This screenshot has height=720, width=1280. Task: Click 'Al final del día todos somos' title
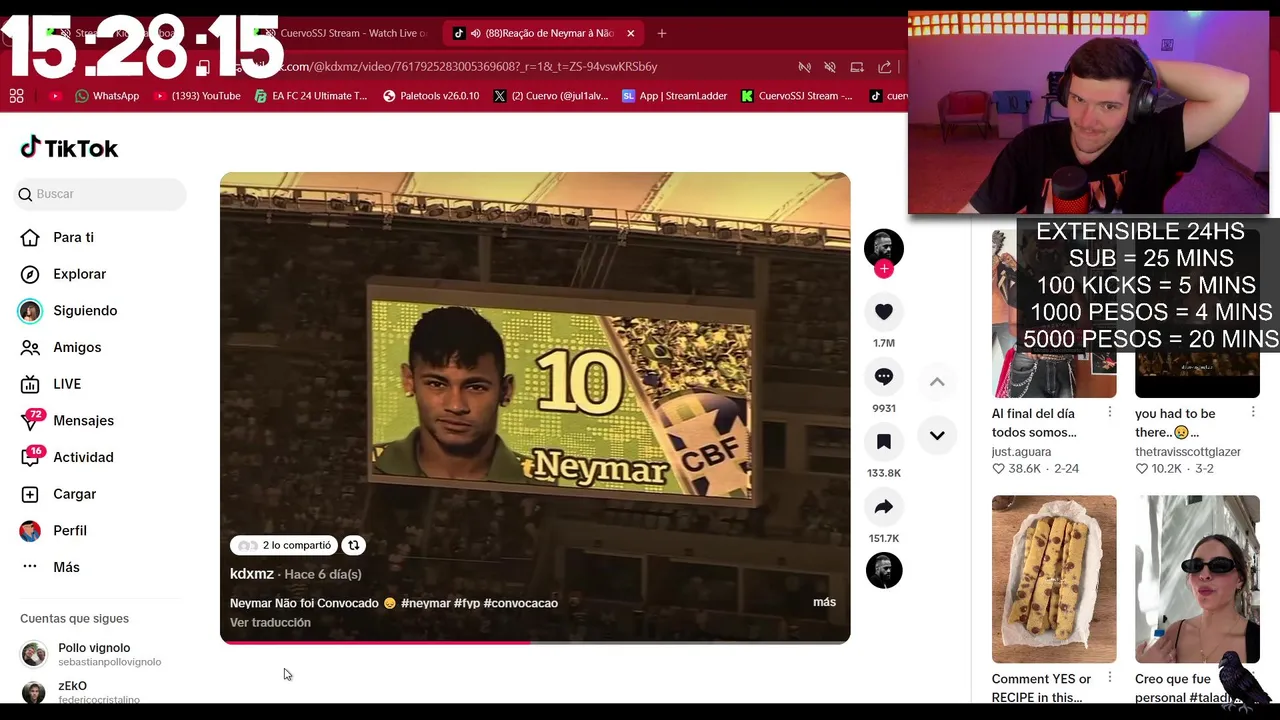pos(1034,423)
